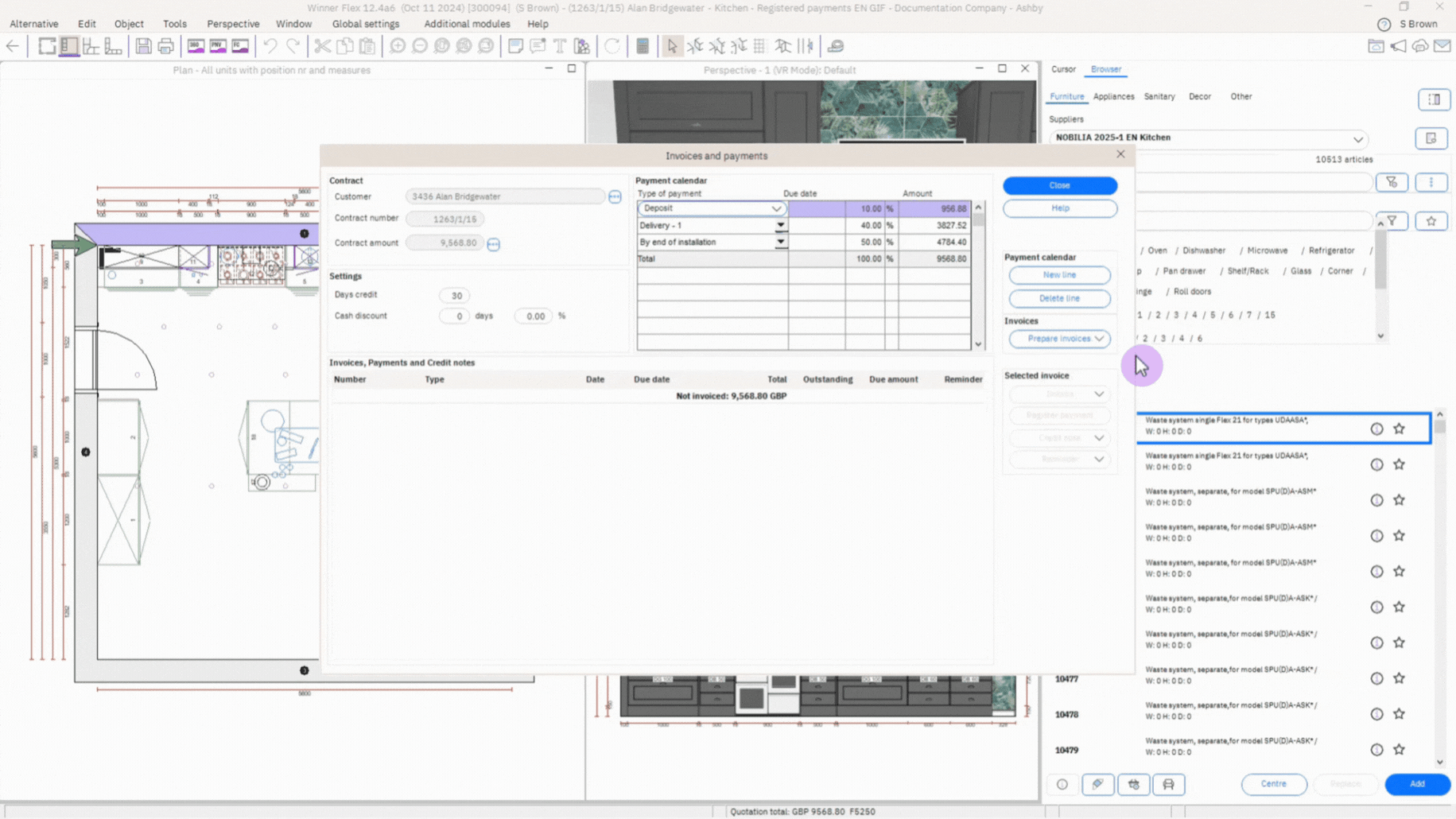Image resolution: width=1456 pixels, height=819 pixels.
Task: Click the browser filter funnel icon
Action: tap(1392, 182)
